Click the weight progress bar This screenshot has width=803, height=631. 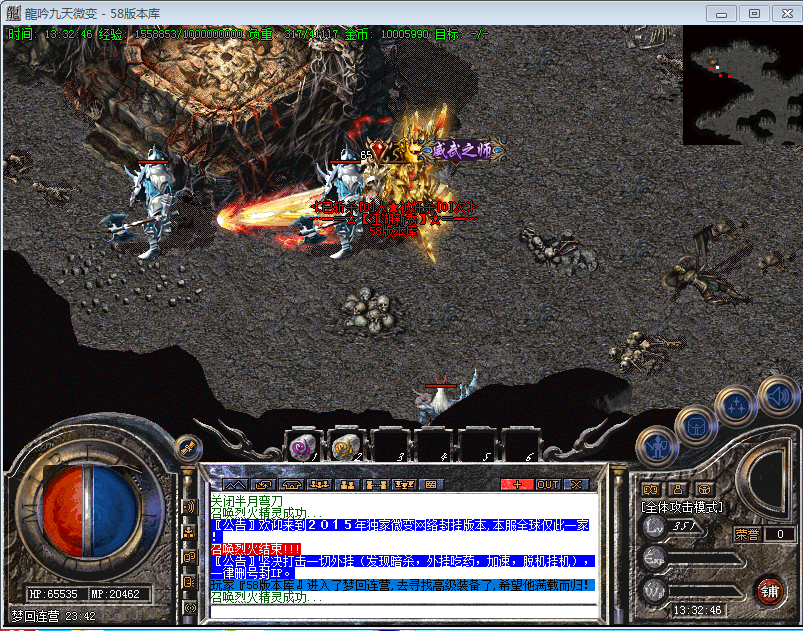point(706,592)
